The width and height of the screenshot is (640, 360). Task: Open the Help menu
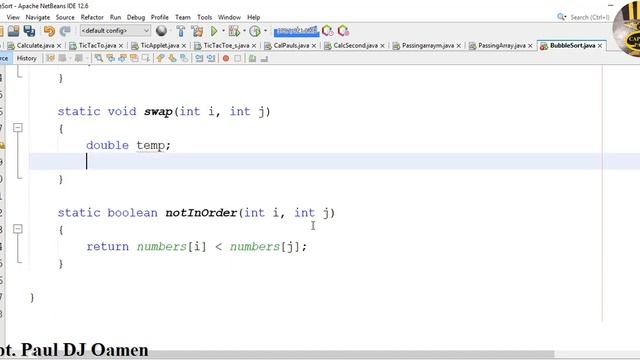253,17
